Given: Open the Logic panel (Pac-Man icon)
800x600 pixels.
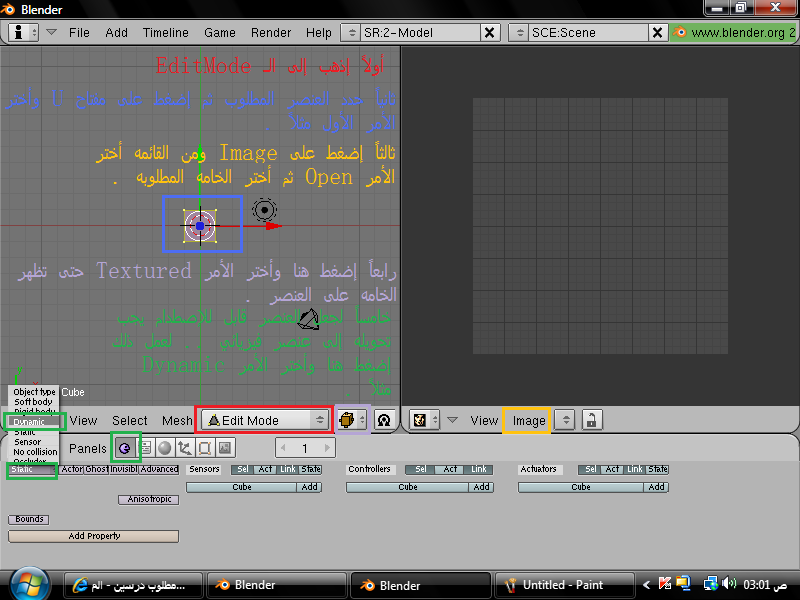Looking at the screenshot, I should (124, 448).
